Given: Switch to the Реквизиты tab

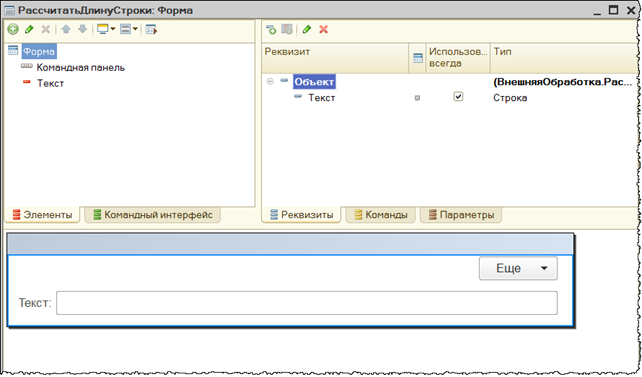Looking at the screenshot, I should point(301,214).
